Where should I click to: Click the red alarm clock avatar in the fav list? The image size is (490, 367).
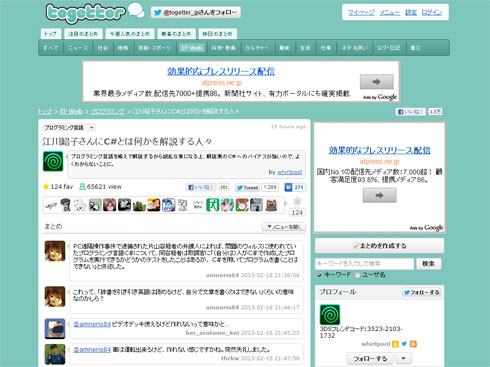pos(242,205)
